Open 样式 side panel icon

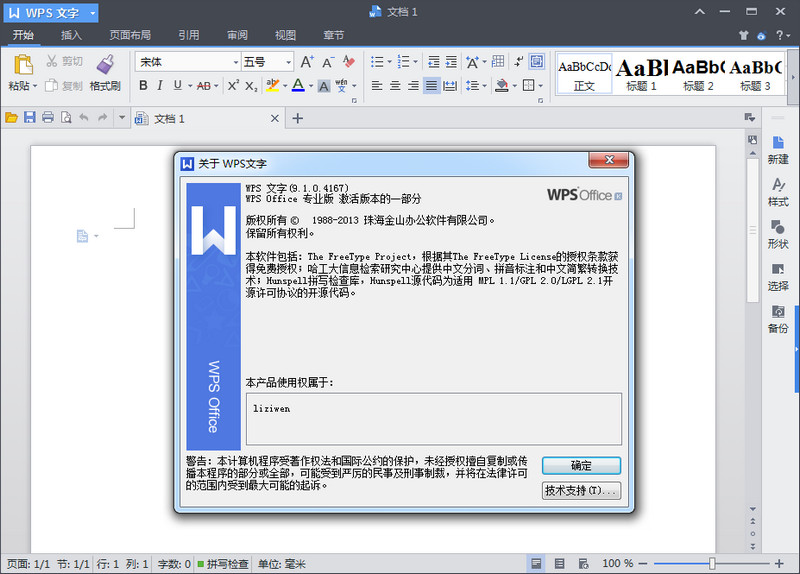pos(778,192)
